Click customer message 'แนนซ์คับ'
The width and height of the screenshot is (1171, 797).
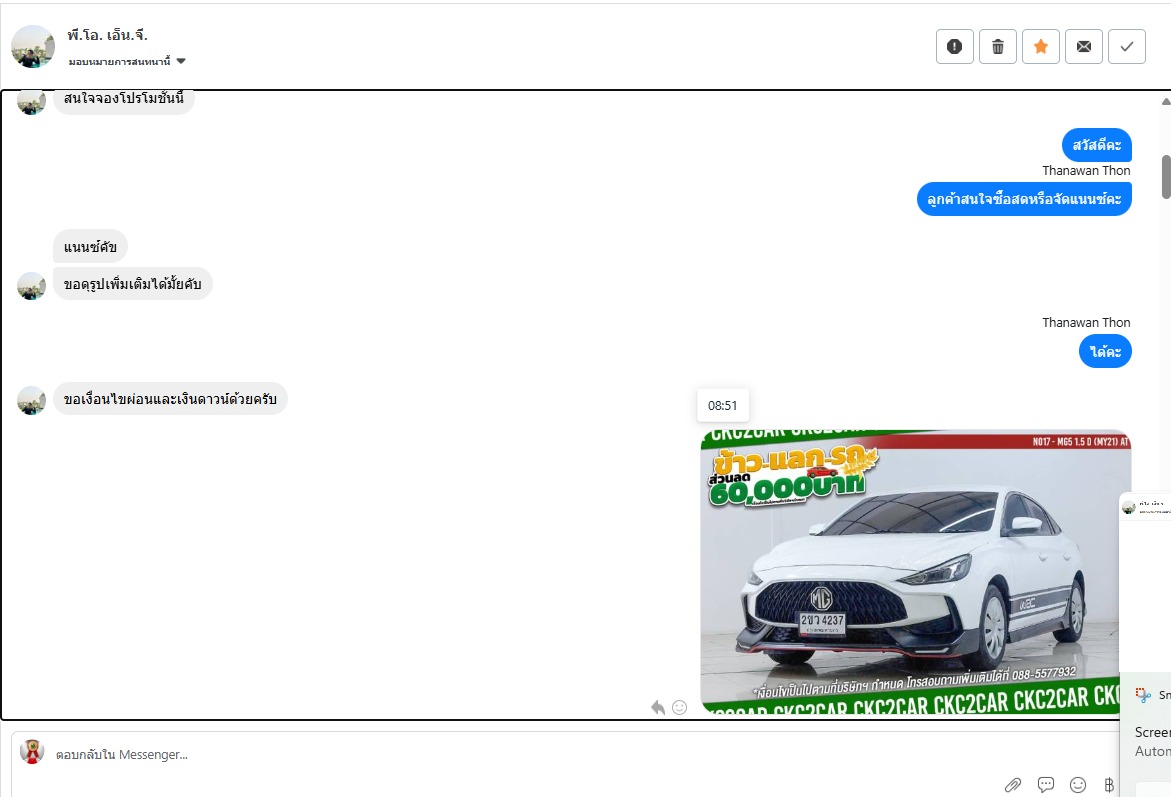[90, 246]
